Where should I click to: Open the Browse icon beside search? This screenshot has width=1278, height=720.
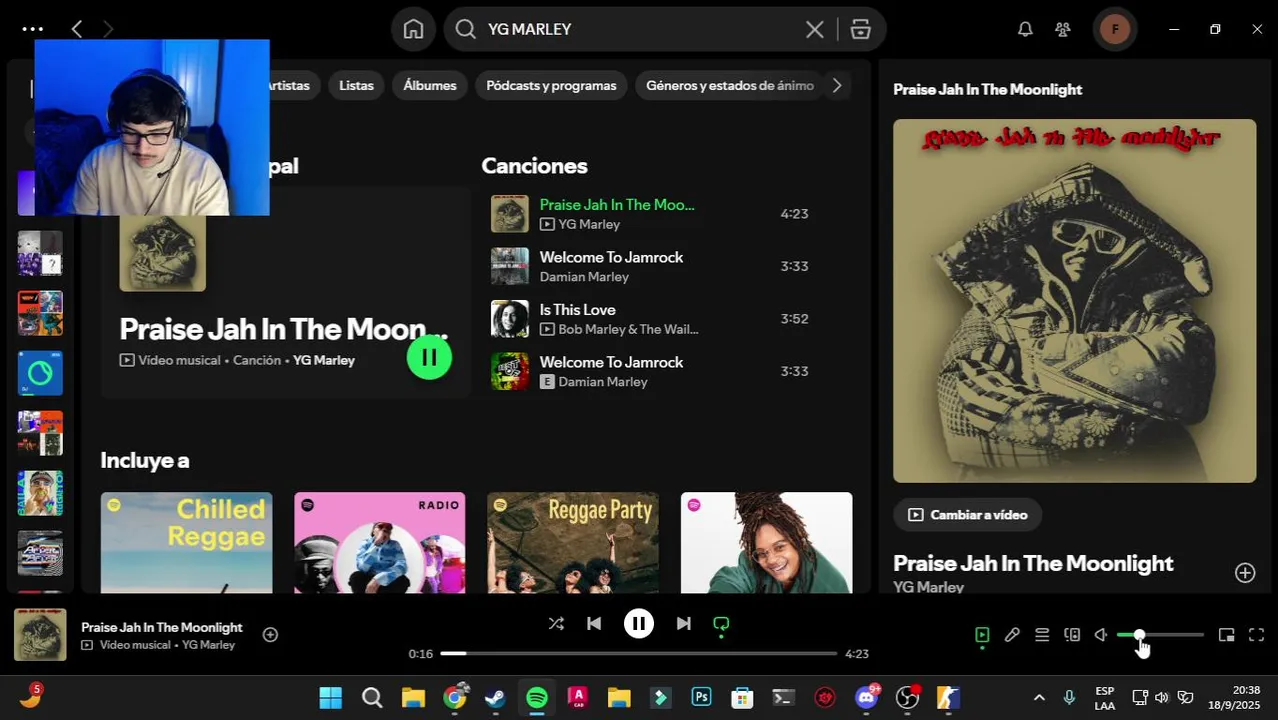click(x=861, y=29)
